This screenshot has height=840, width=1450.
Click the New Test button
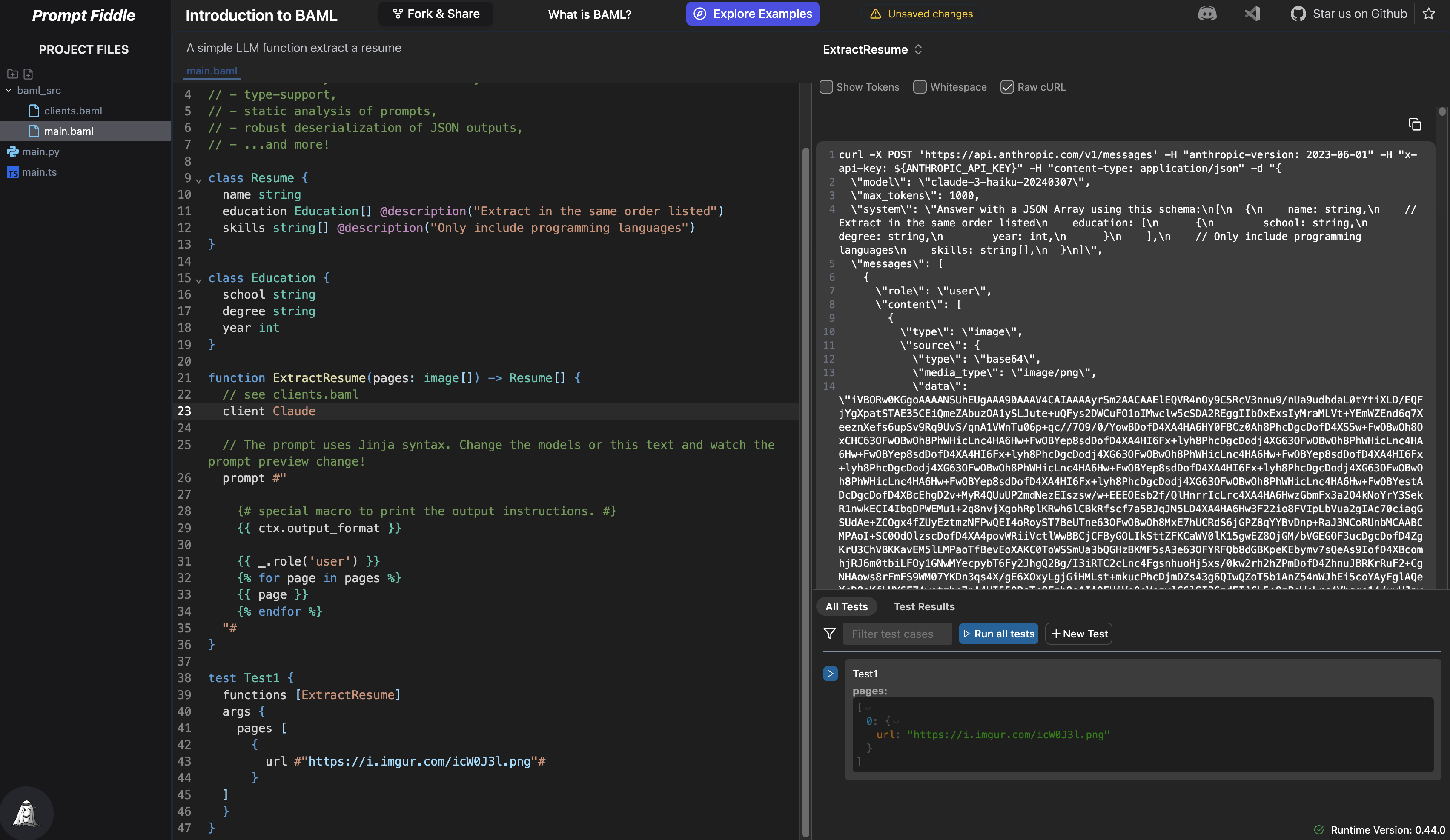[1078, 634]
